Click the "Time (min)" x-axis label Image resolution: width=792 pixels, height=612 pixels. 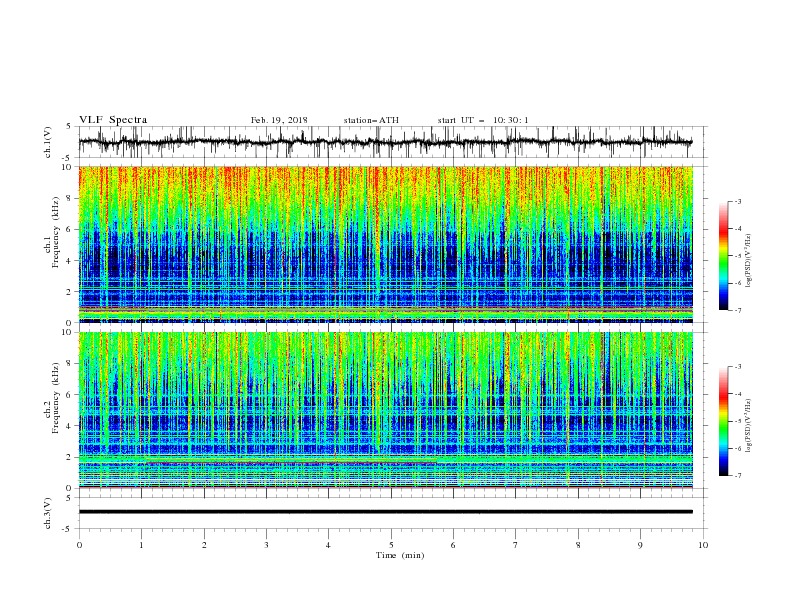(400, 555)
